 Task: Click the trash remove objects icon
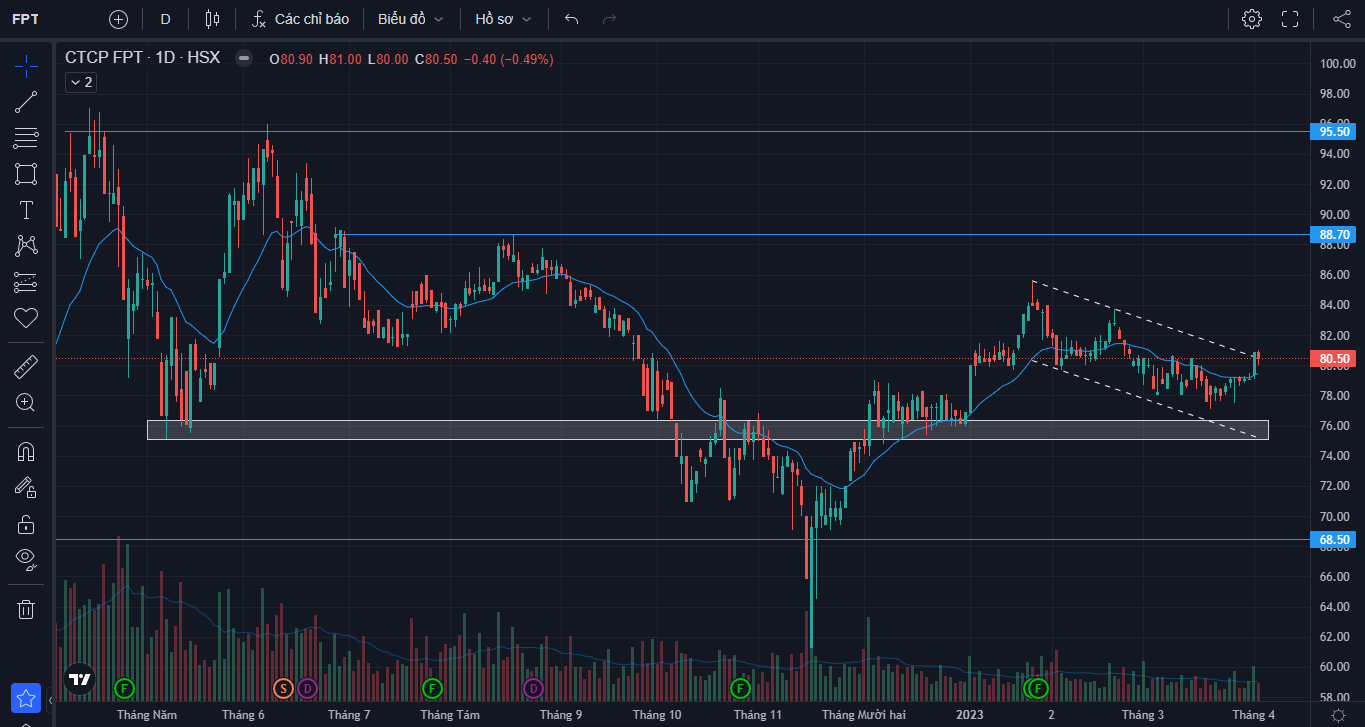tap(26, 608)
